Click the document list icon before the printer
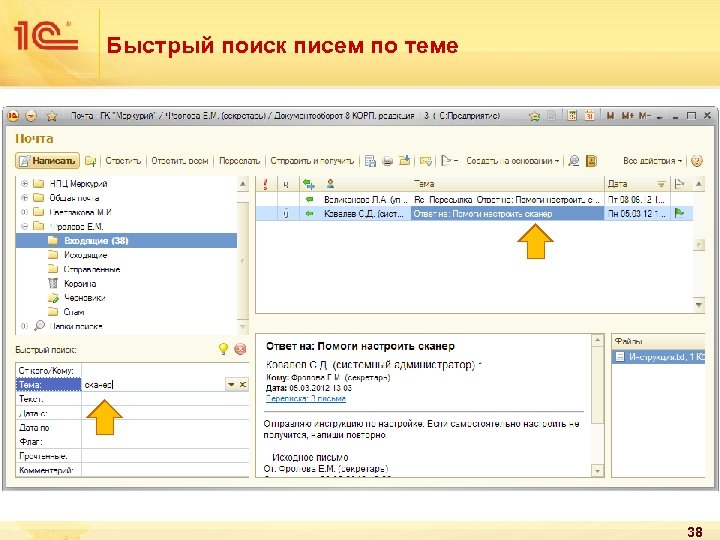720x540 pixels. (370, 161)
